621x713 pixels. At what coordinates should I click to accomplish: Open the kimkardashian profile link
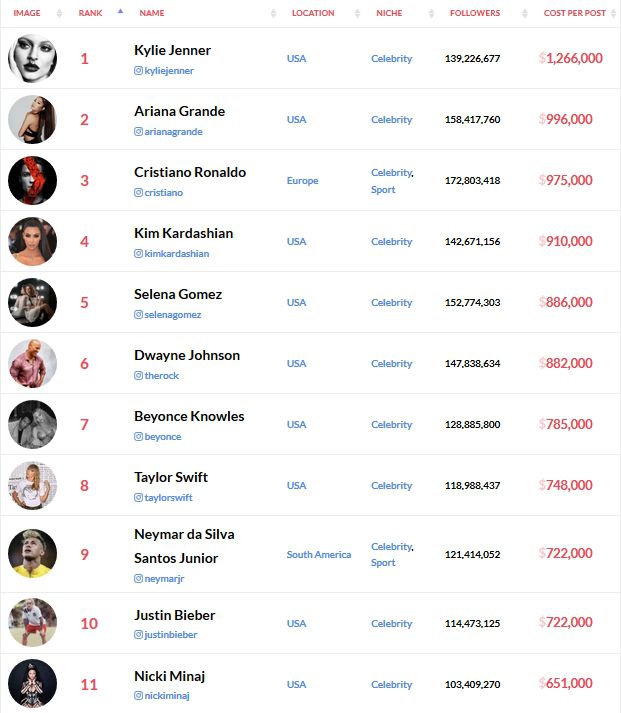[176, 254]
